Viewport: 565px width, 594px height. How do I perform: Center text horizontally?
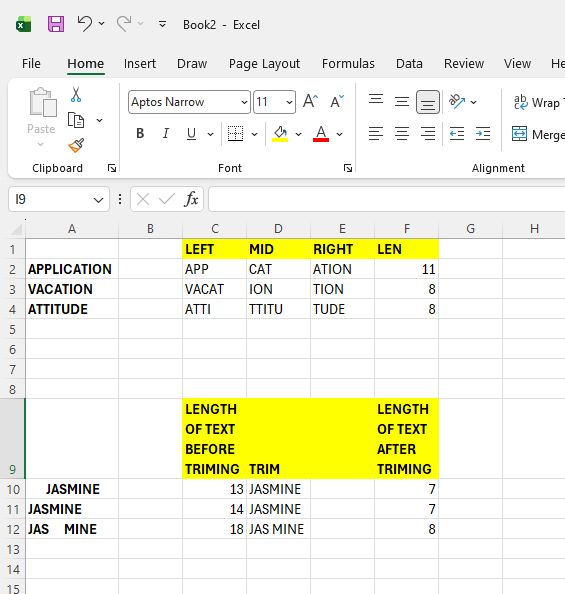click(x=402, y=134)
